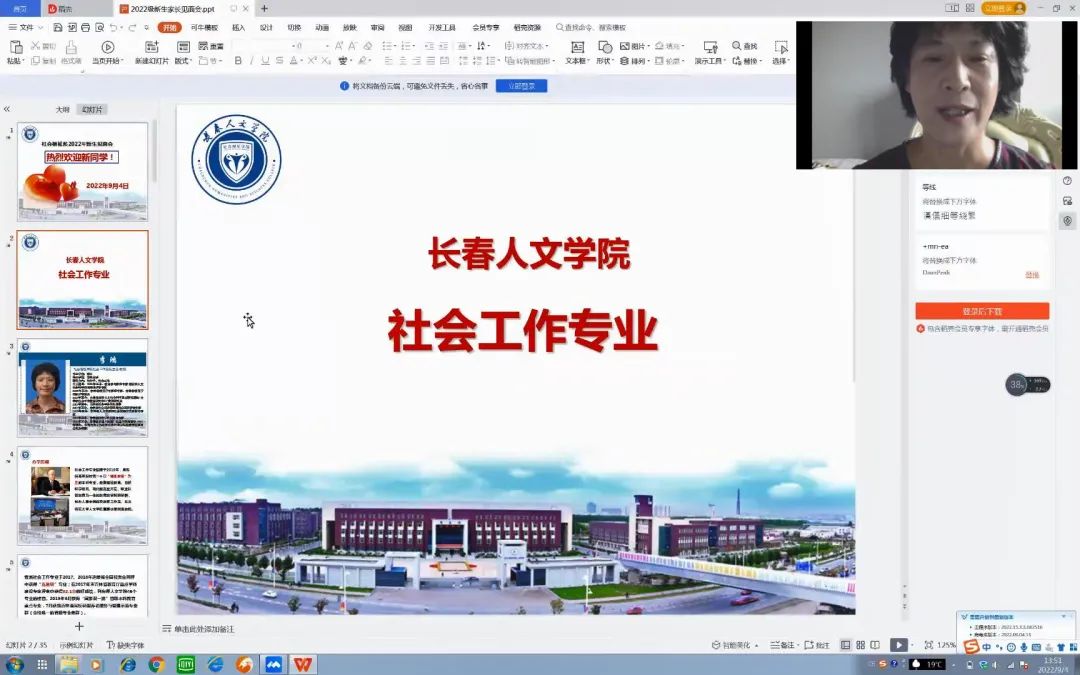Select slide 3 thumbnail with the portrait photo
This screenshot has width=1080, height=675.
(83, 387)
